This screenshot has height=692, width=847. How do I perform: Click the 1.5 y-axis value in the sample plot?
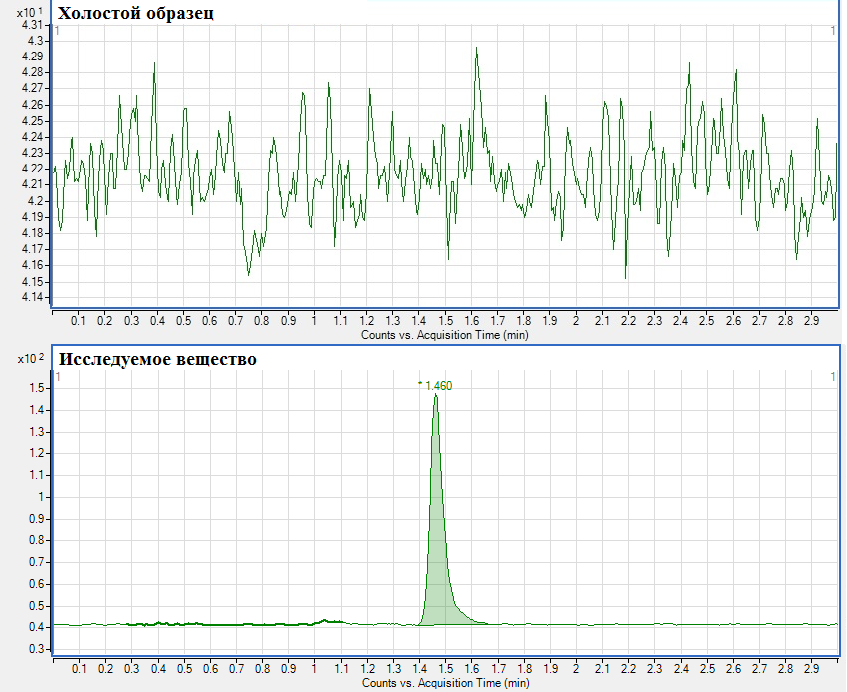[37, 388]
